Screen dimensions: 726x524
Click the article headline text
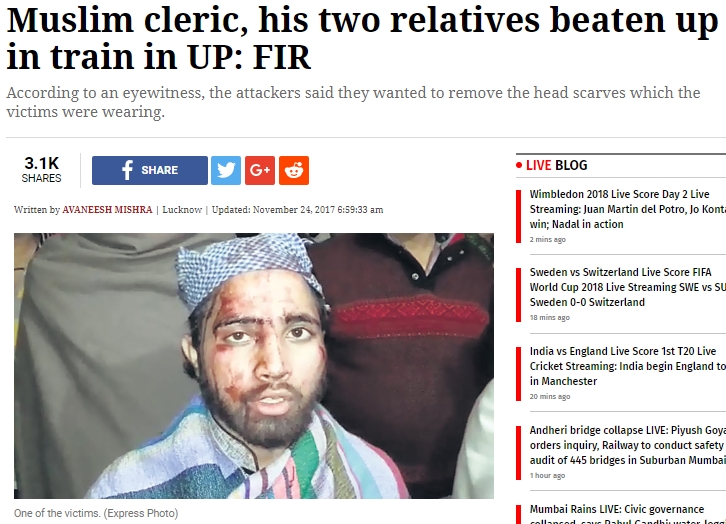(x=363, y=38)
